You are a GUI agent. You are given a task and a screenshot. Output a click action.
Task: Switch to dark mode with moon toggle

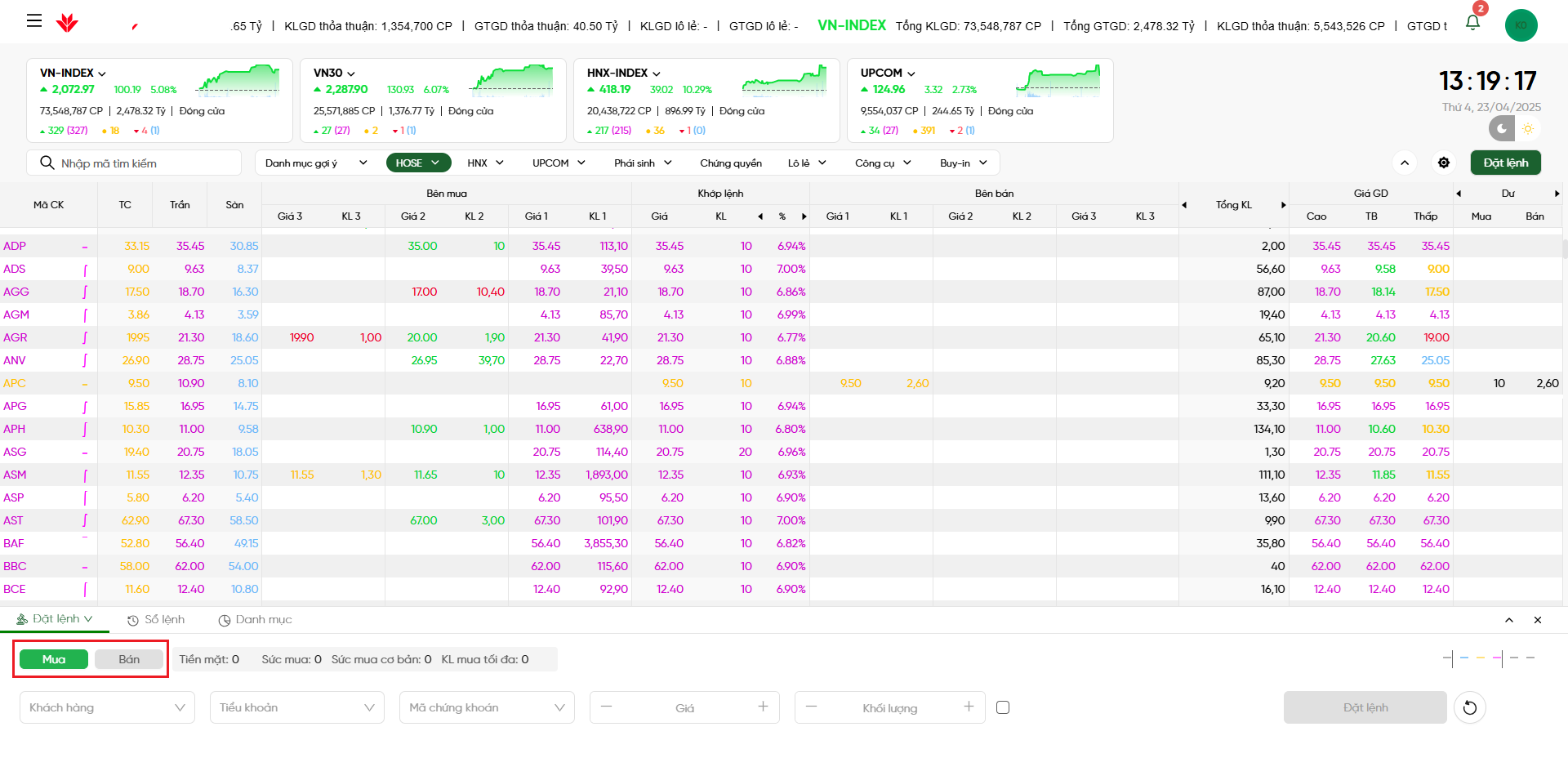coord(1501,128)
